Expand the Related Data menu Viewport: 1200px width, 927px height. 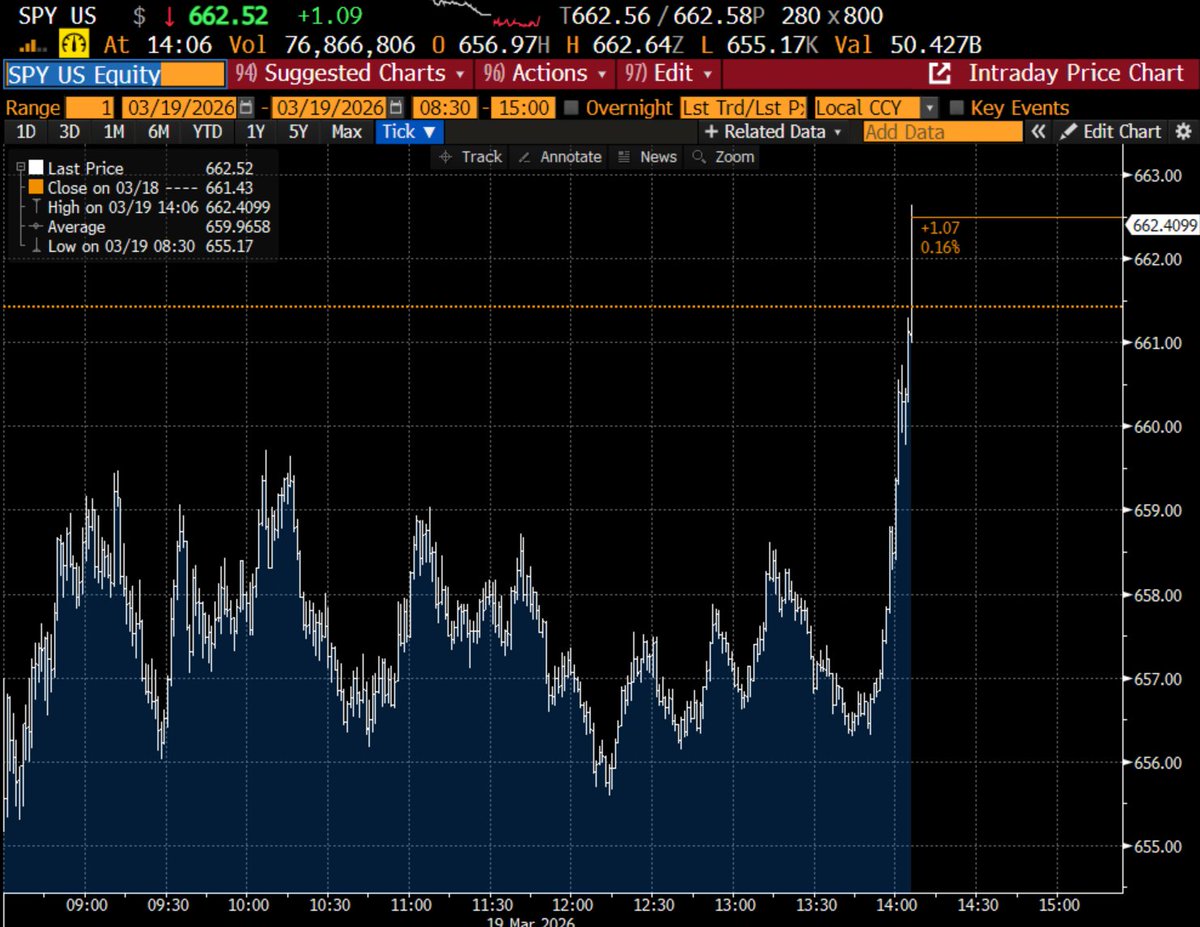[773, 131]
